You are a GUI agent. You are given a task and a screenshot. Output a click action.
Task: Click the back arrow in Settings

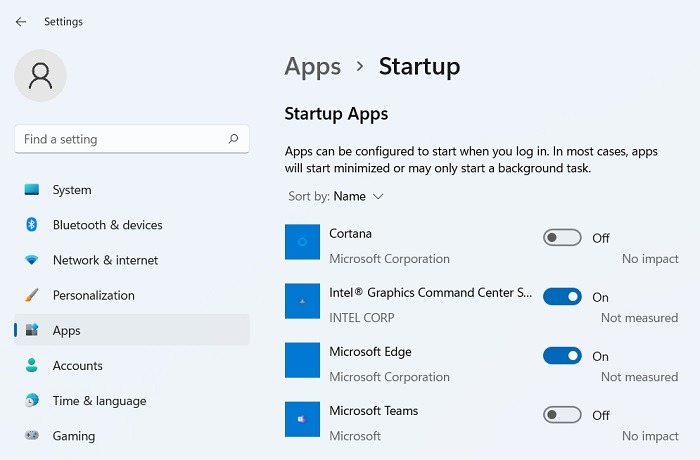[21, 21]
